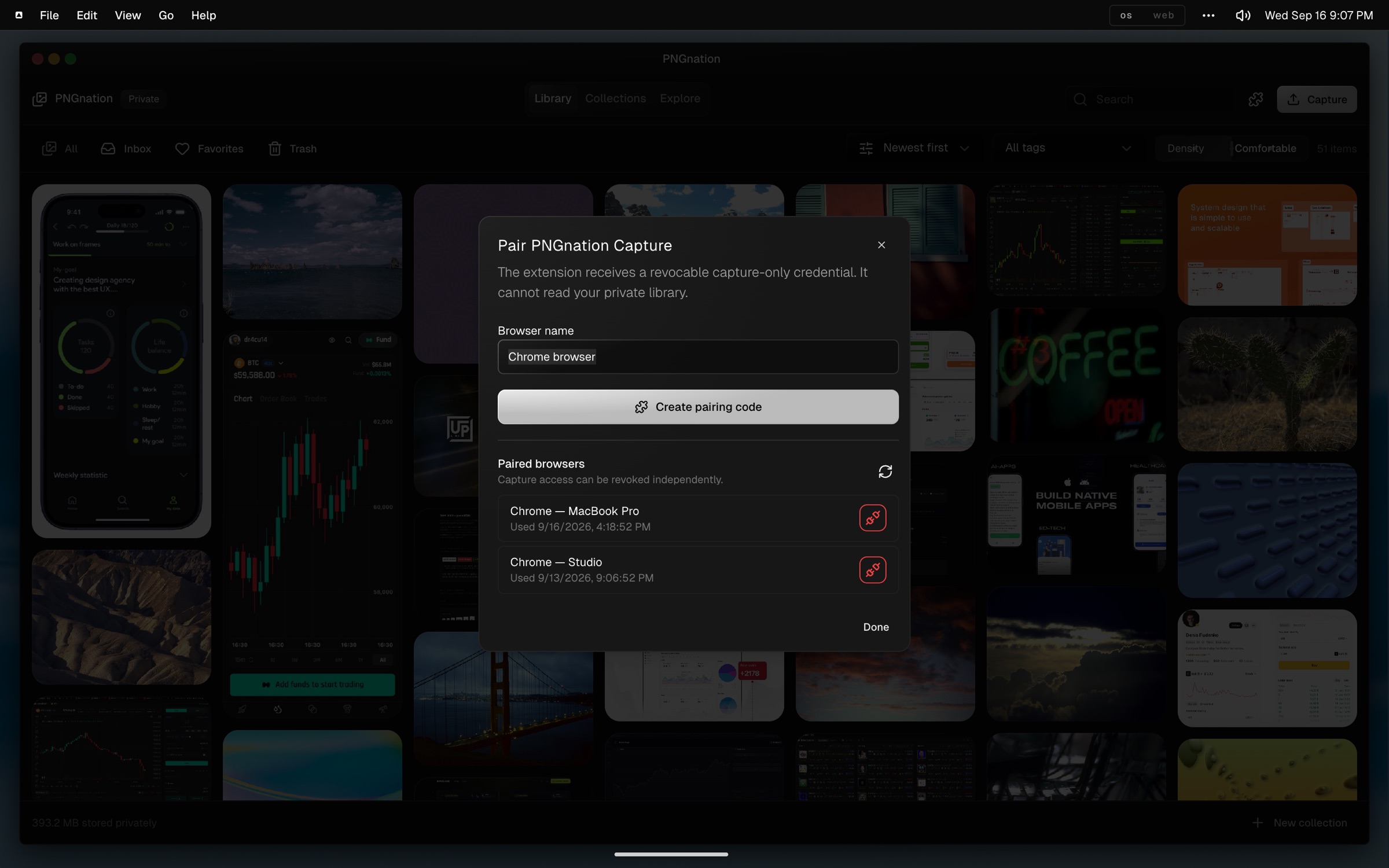
Task: Open the Edit menu
Action: 87,15
